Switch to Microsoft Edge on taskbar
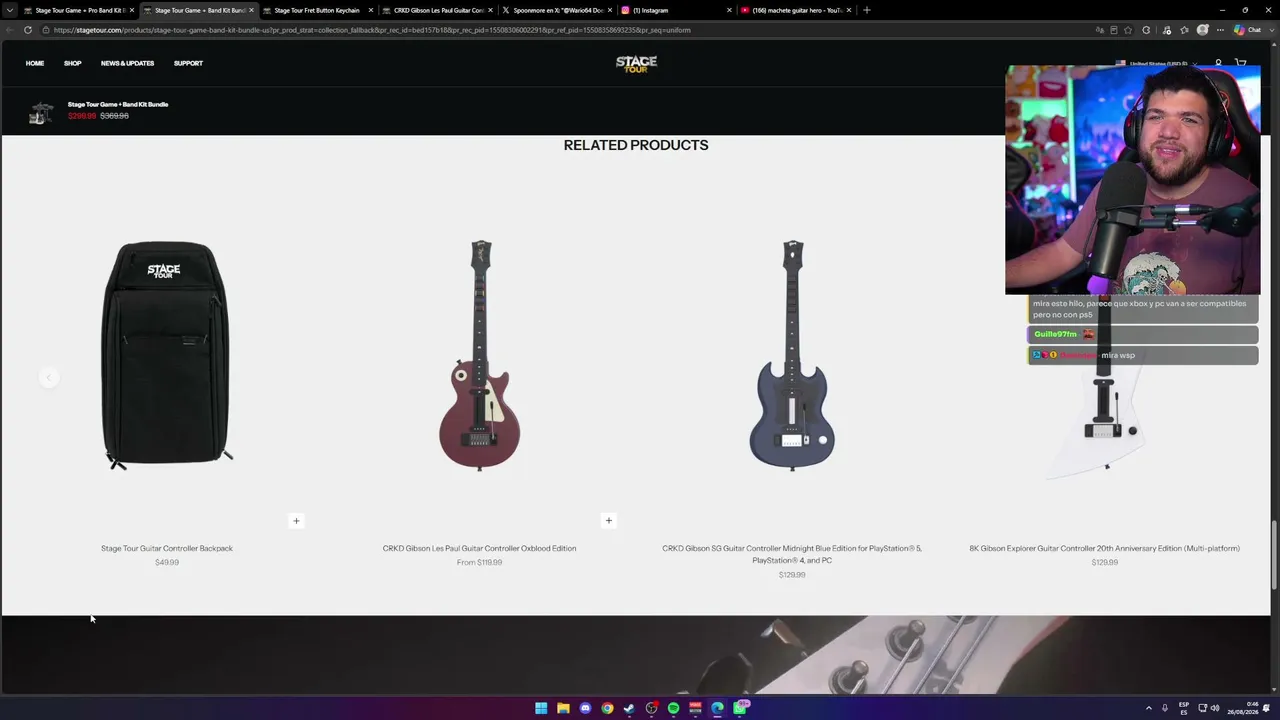The image size is (1280, 720). (x=717, y=708)
